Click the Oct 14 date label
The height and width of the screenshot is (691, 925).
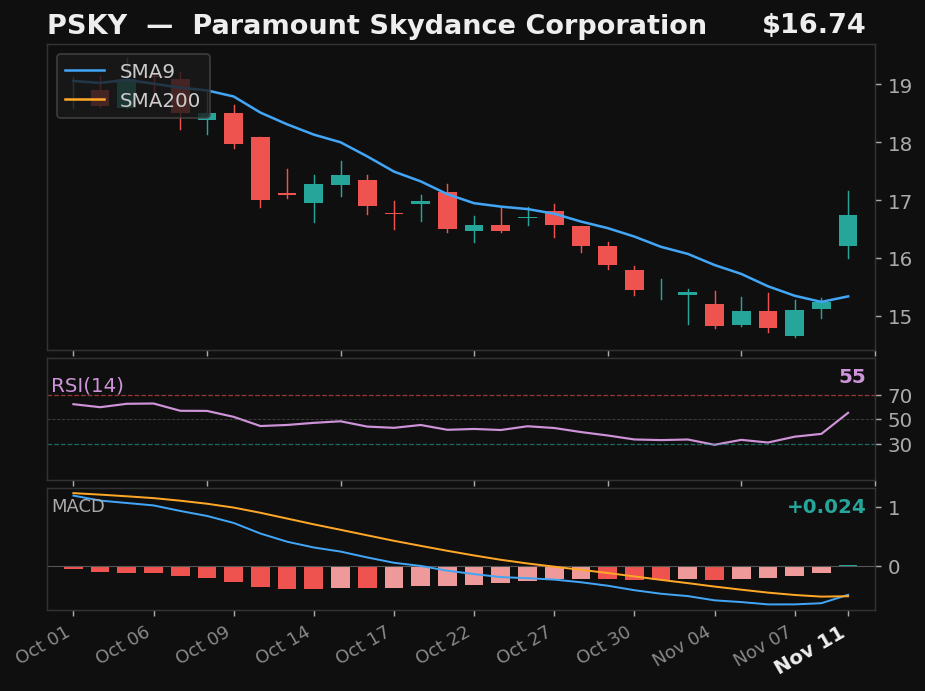(284, 645)
